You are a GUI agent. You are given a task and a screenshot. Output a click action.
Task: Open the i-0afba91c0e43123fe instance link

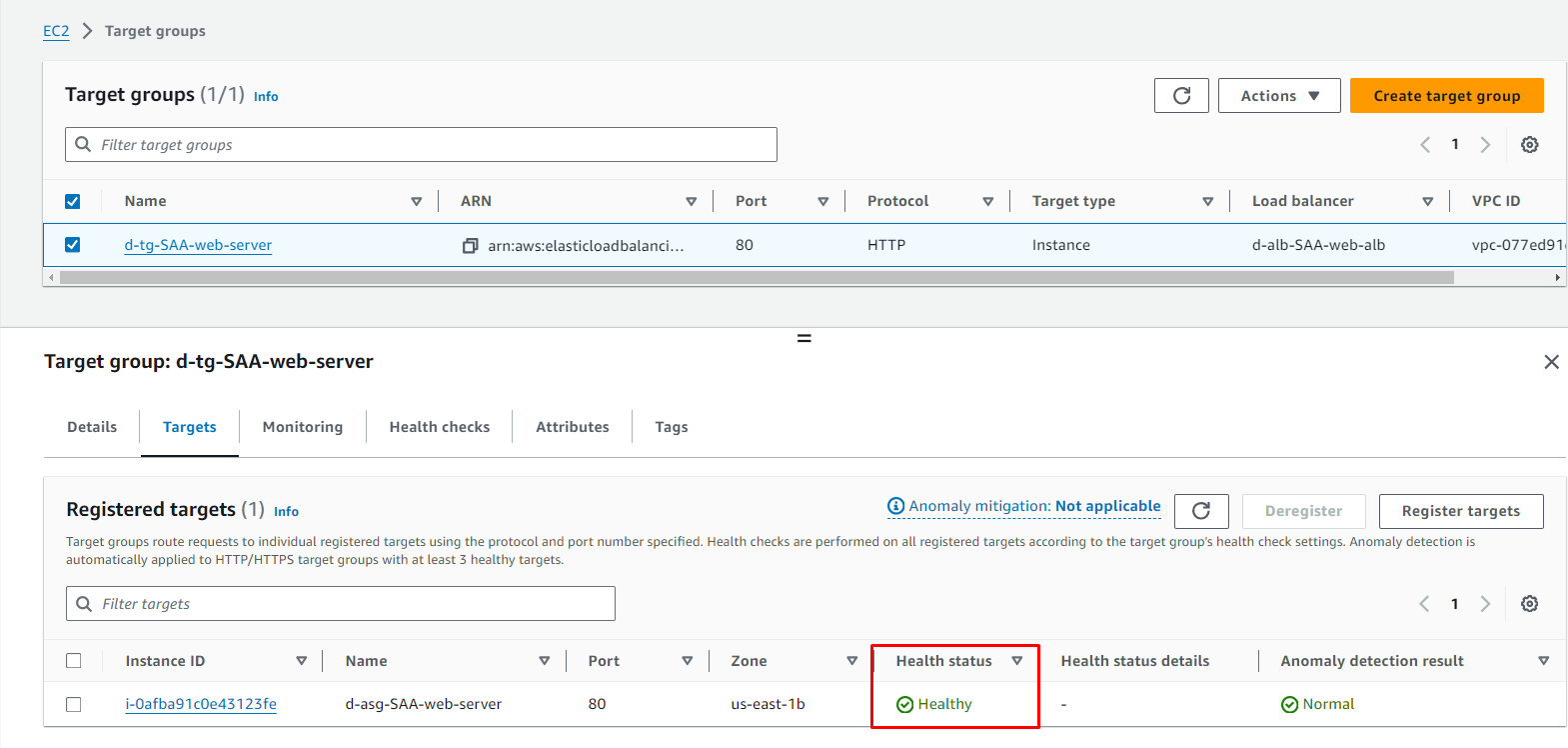coord(201,704)
